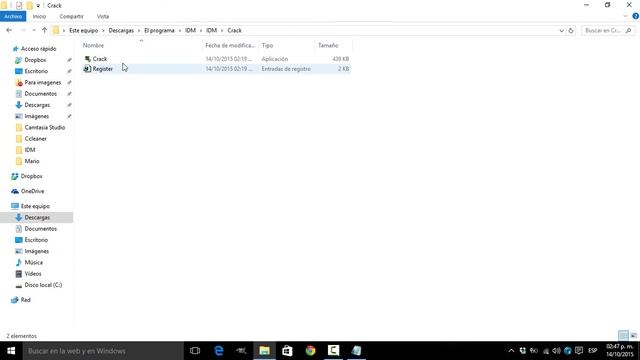Go up one folder level
The image size is (640, 360).
pos(44,30)
